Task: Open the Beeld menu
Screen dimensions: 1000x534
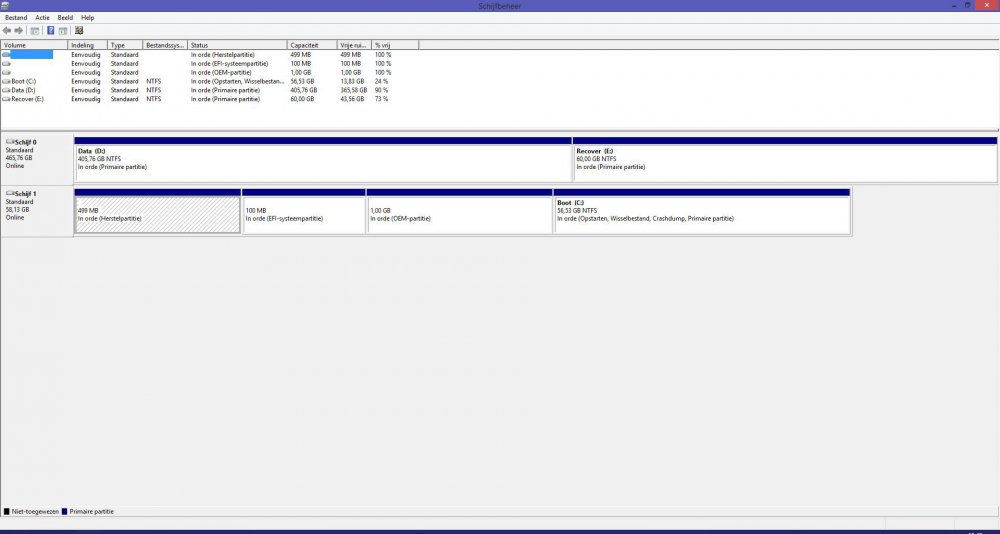Action: coord(65,18)
